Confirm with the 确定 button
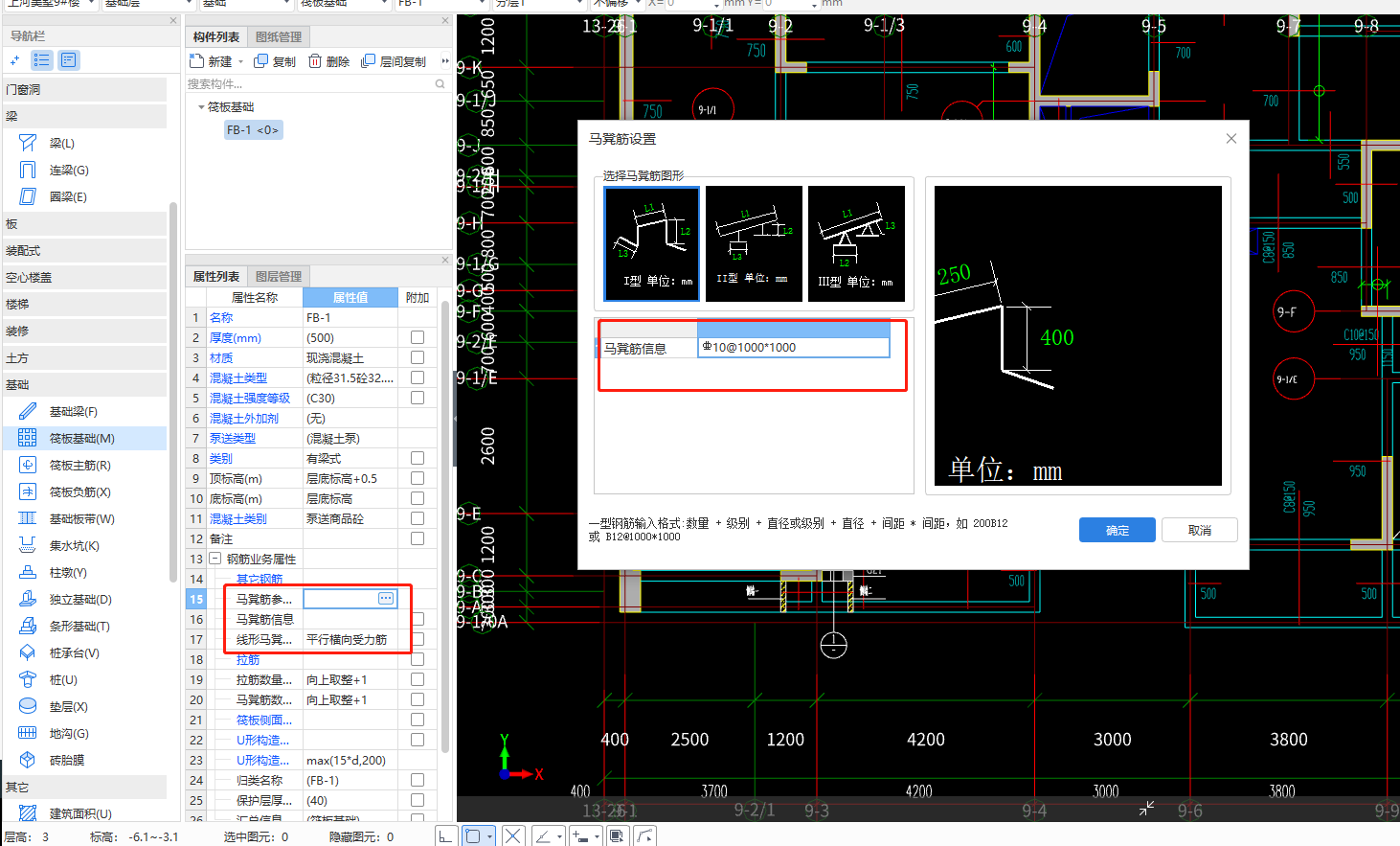The width and height of the screenshot is (1400, 846). (1118, 530)
